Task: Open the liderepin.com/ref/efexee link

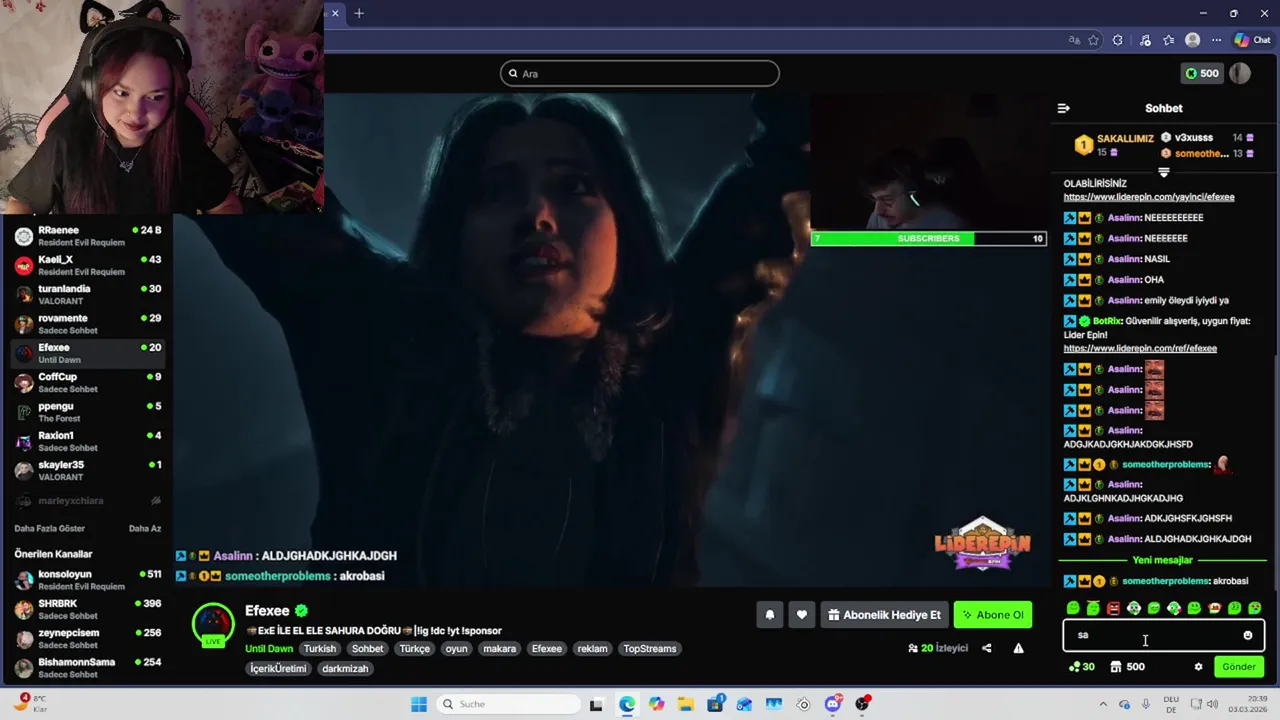Action: [x=1140, y=348]
